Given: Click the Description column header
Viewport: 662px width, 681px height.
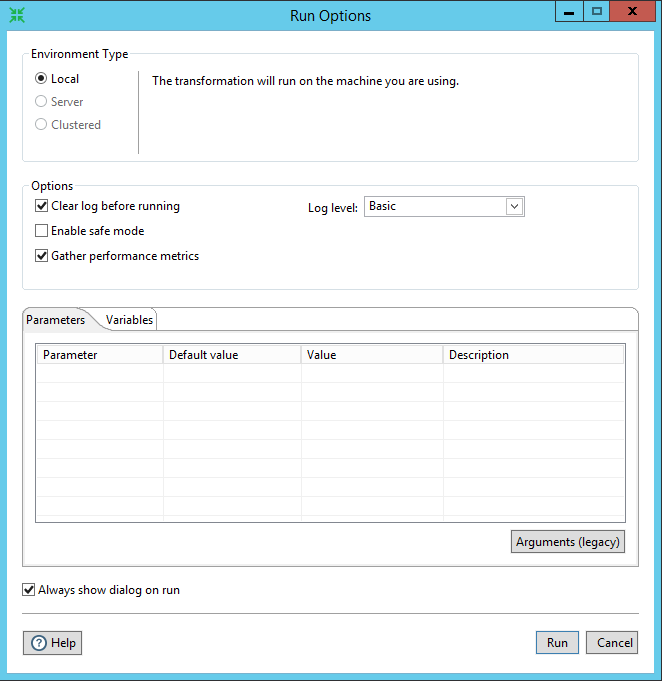Looking at the screenshot, I should coord(533,355).
